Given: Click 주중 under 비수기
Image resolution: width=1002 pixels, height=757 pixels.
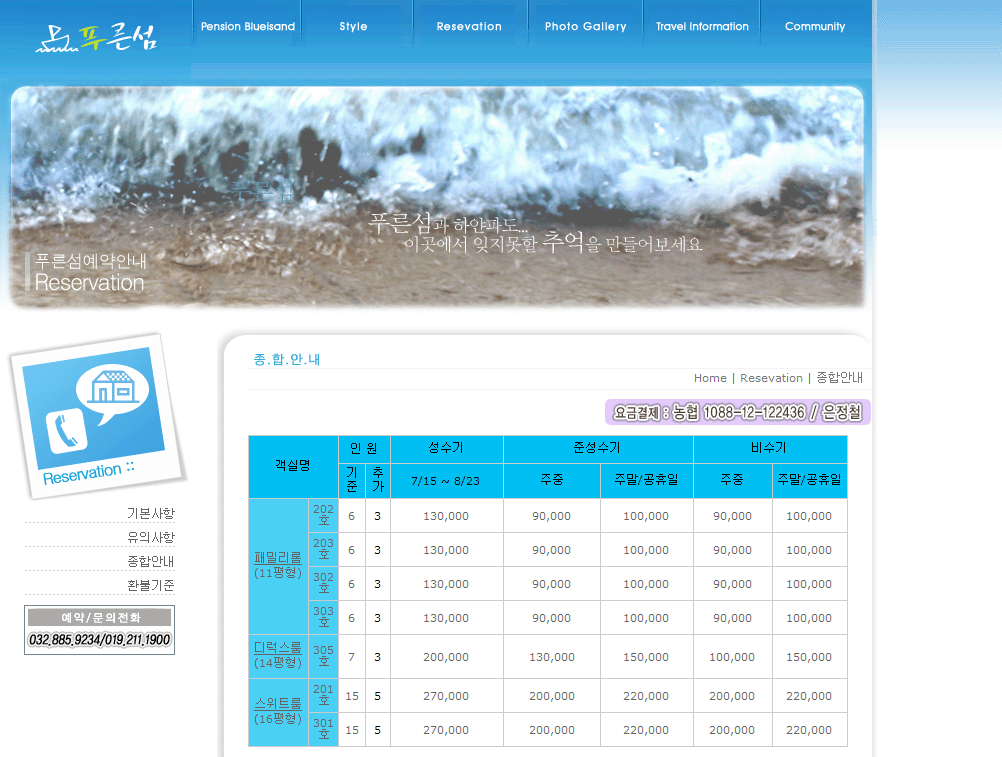Looking at the screenshot, I should [732, 480].
